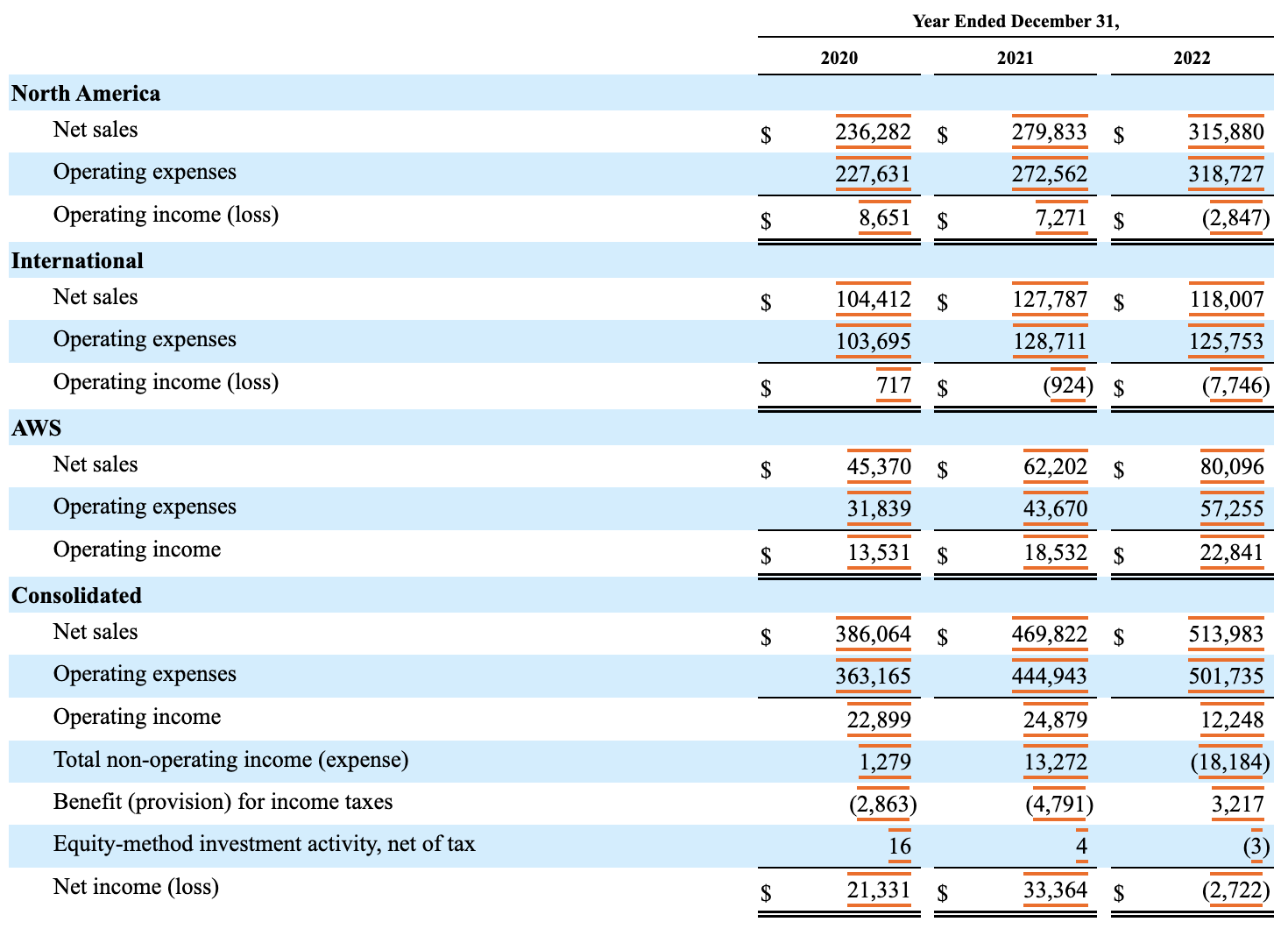The height and width of the screenshot is (929, 1288).
Task: Pick Consolidated operating income value 22,899
Action: [x=879, y=720]
